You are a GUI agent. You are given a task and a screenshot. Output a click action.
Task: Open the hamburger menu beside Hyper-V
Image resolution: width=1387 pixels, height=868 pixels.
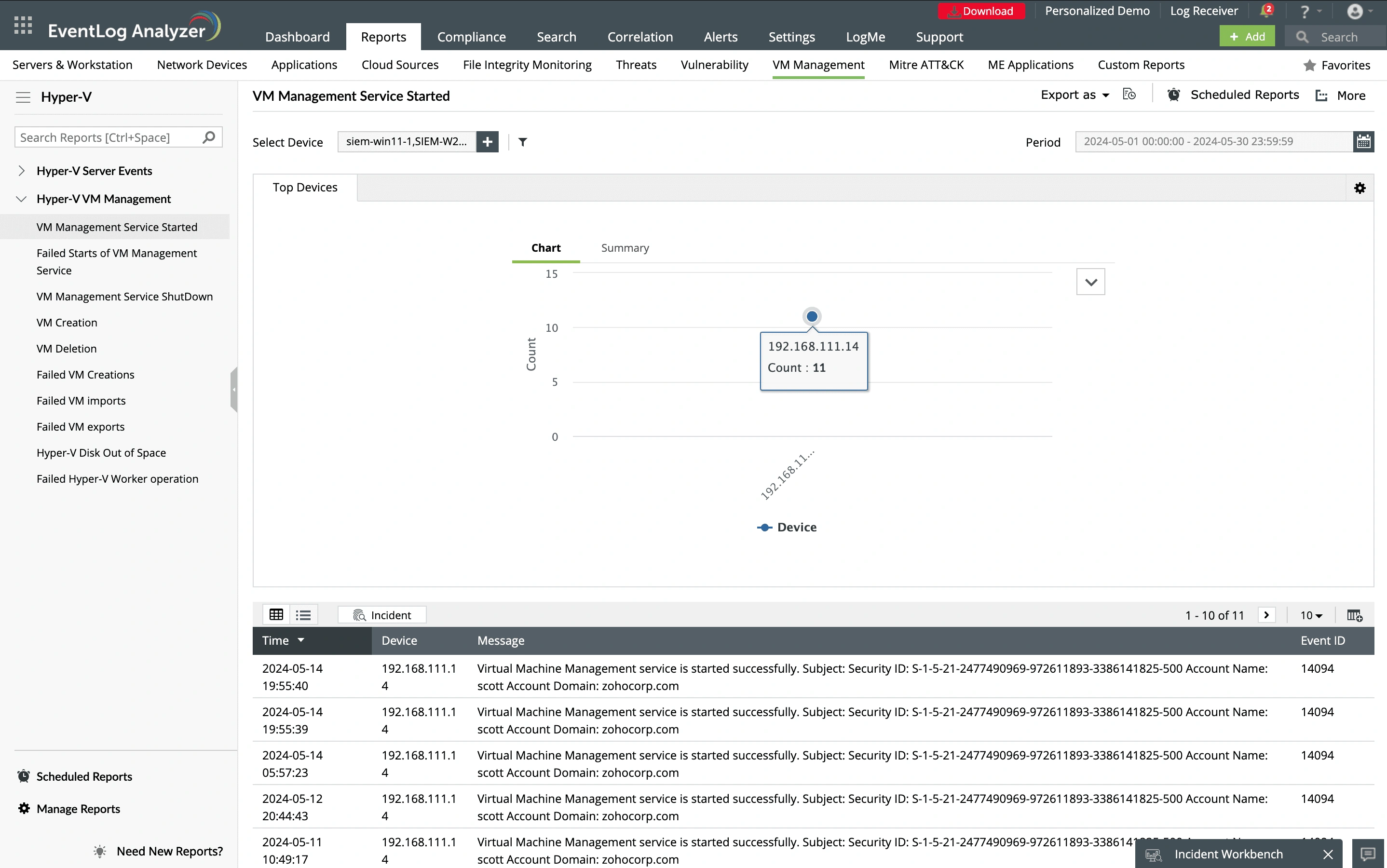tap(24, 97)
